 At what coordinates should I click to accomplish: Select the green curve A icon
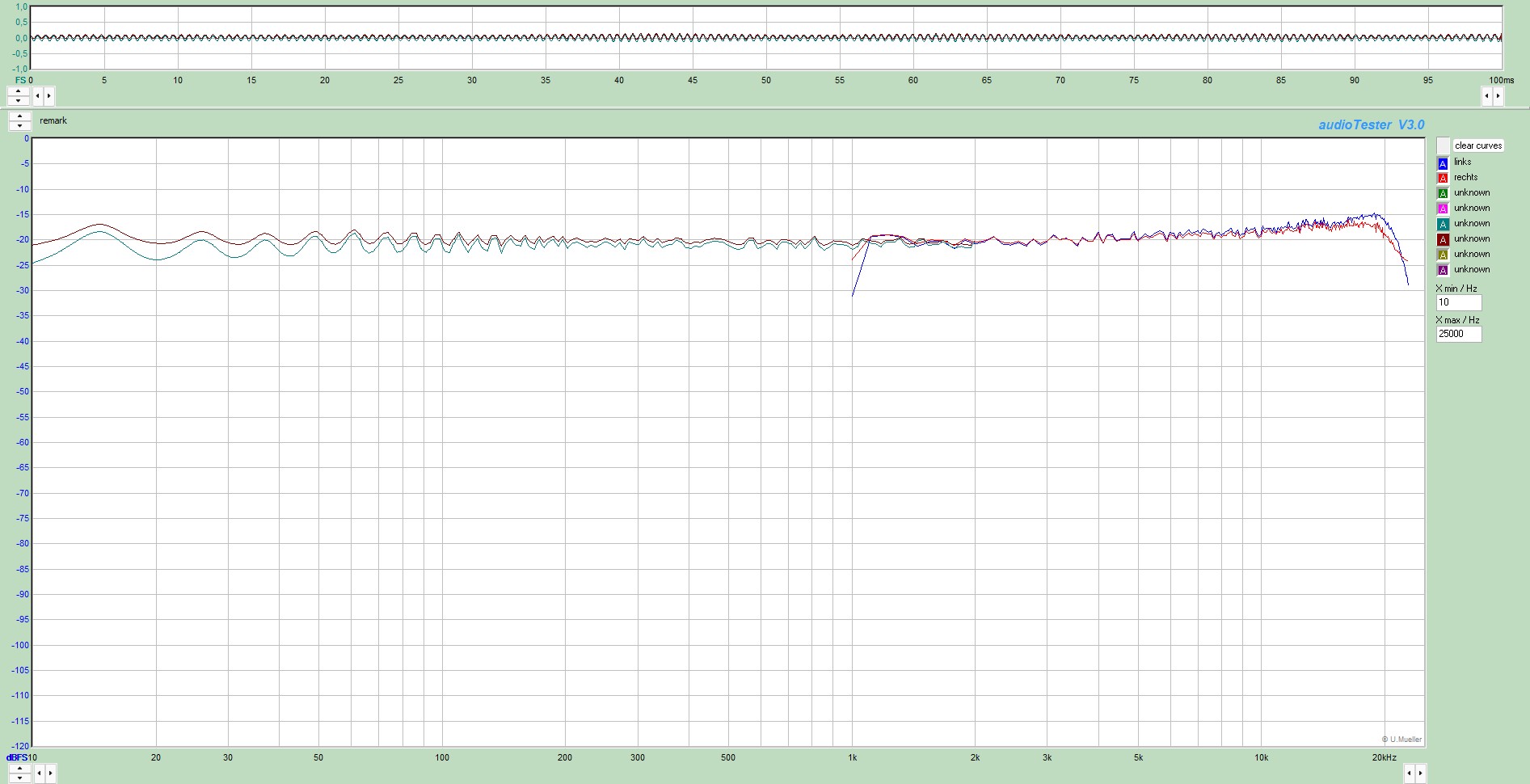click(x=1443, y=193)
